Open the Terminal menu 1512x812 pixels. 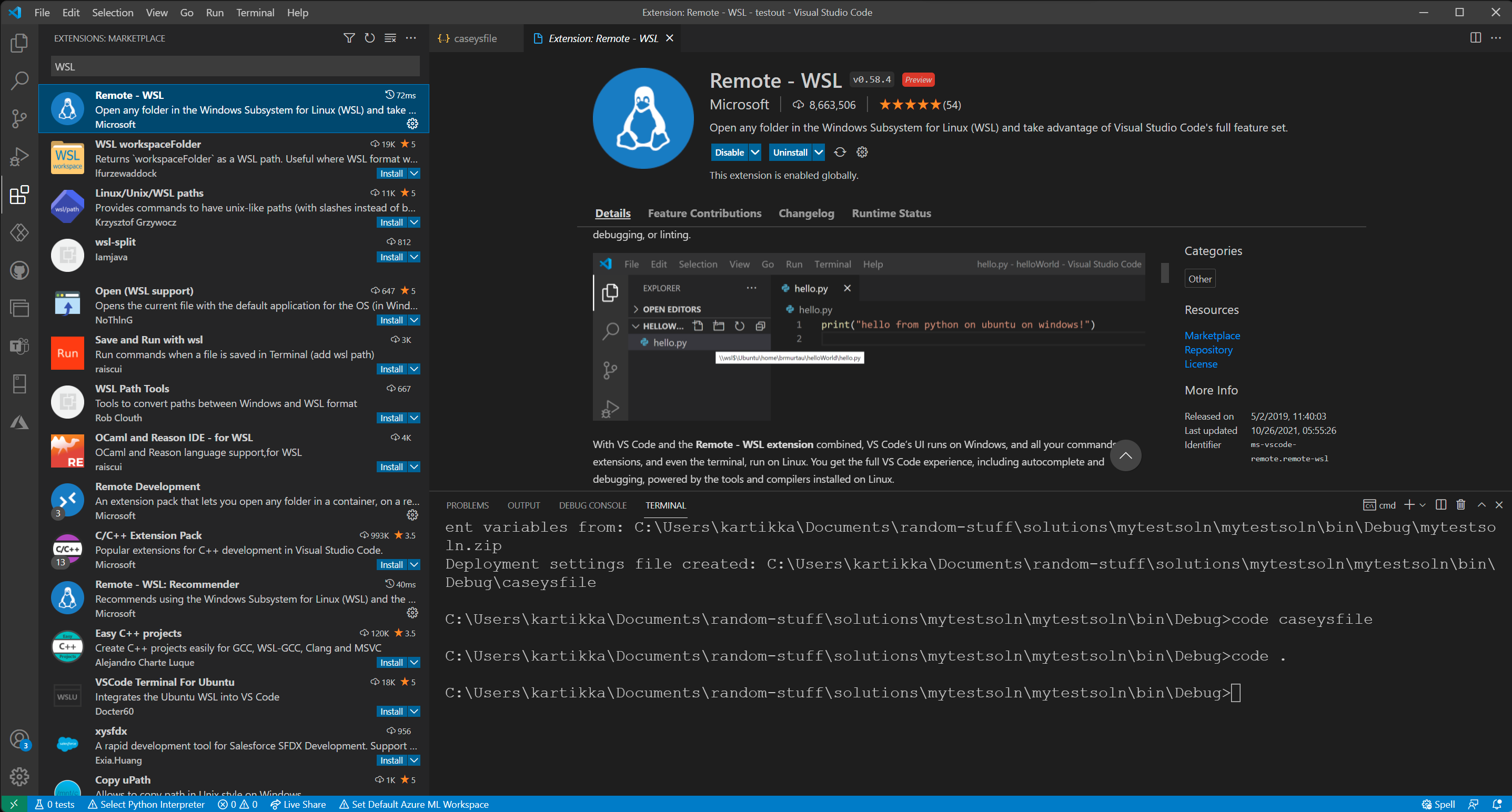tap(255, 12)
